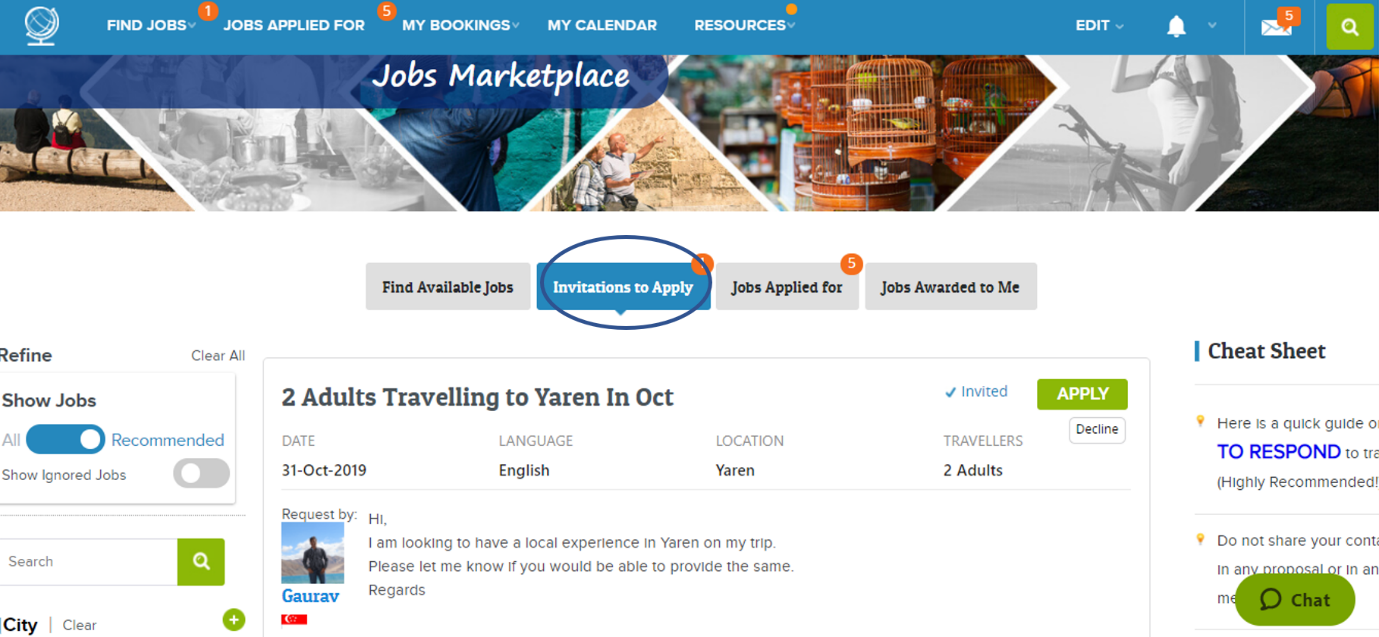Click the sidebar Search input field
The width and height of the screenshot is (1379, 637).
click(x=89, y=562)
